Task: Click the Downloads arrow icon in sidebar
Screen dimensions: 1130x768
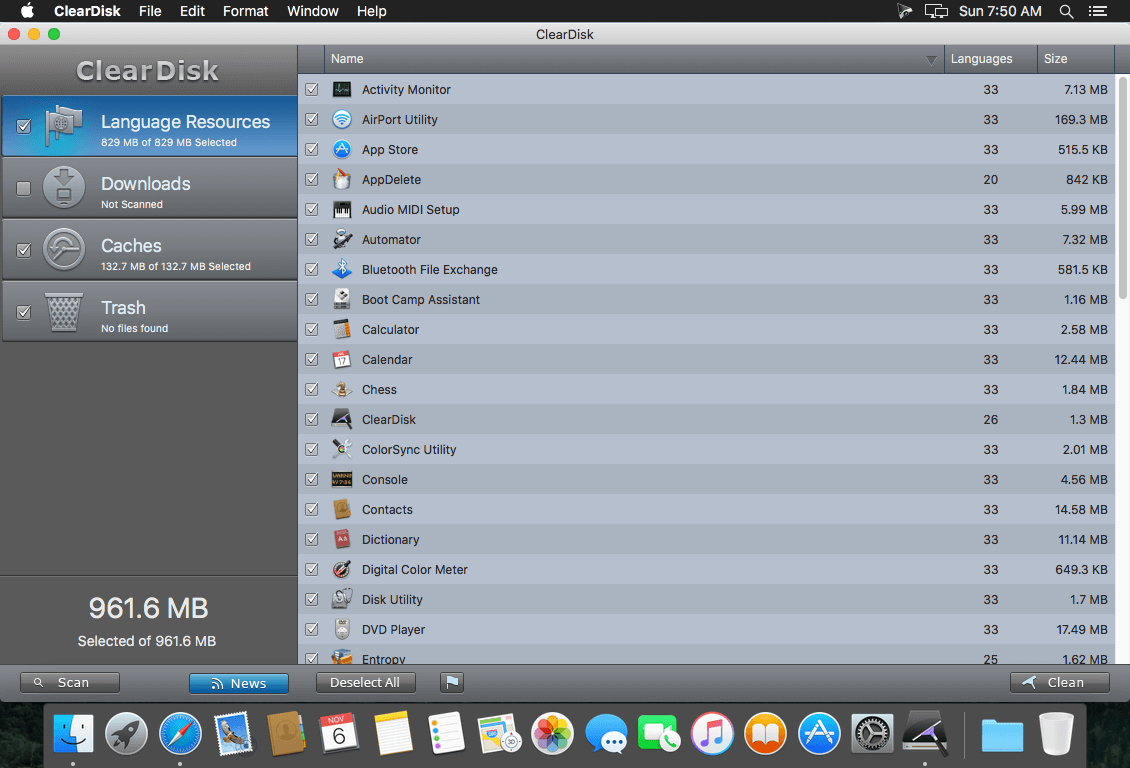Action: [x=64, y=187]
